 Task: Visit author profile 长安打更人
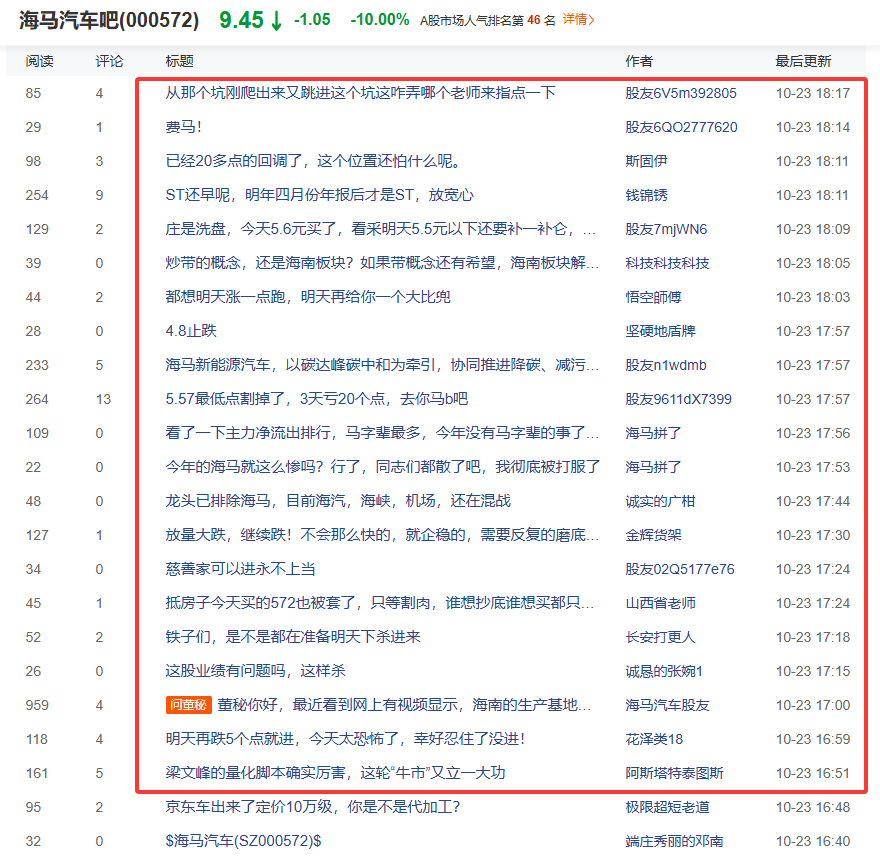tap(661, 637)
